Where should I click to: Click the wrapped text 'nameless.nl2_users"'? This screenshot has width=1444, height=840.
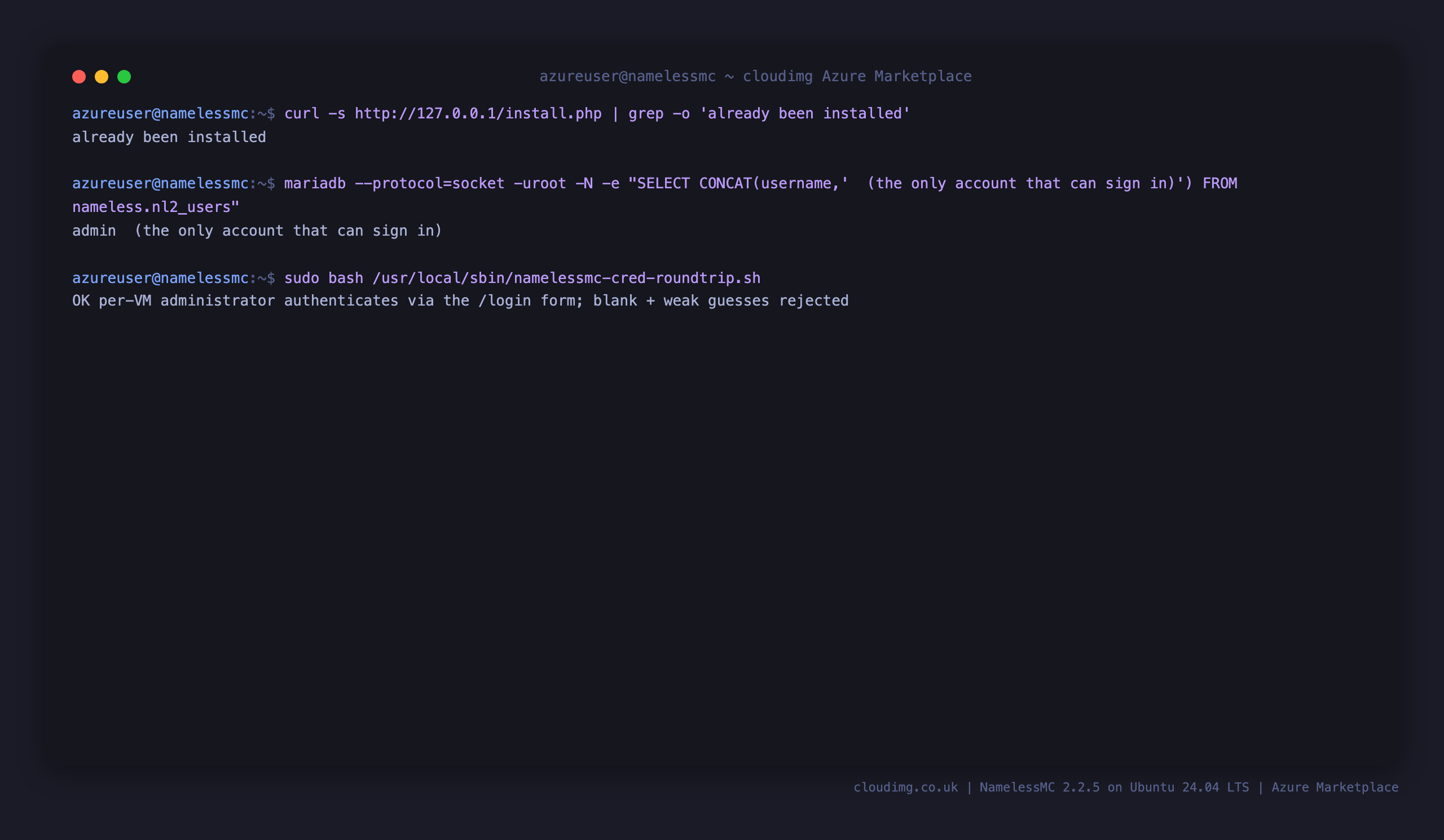click(x=156, y=207)
